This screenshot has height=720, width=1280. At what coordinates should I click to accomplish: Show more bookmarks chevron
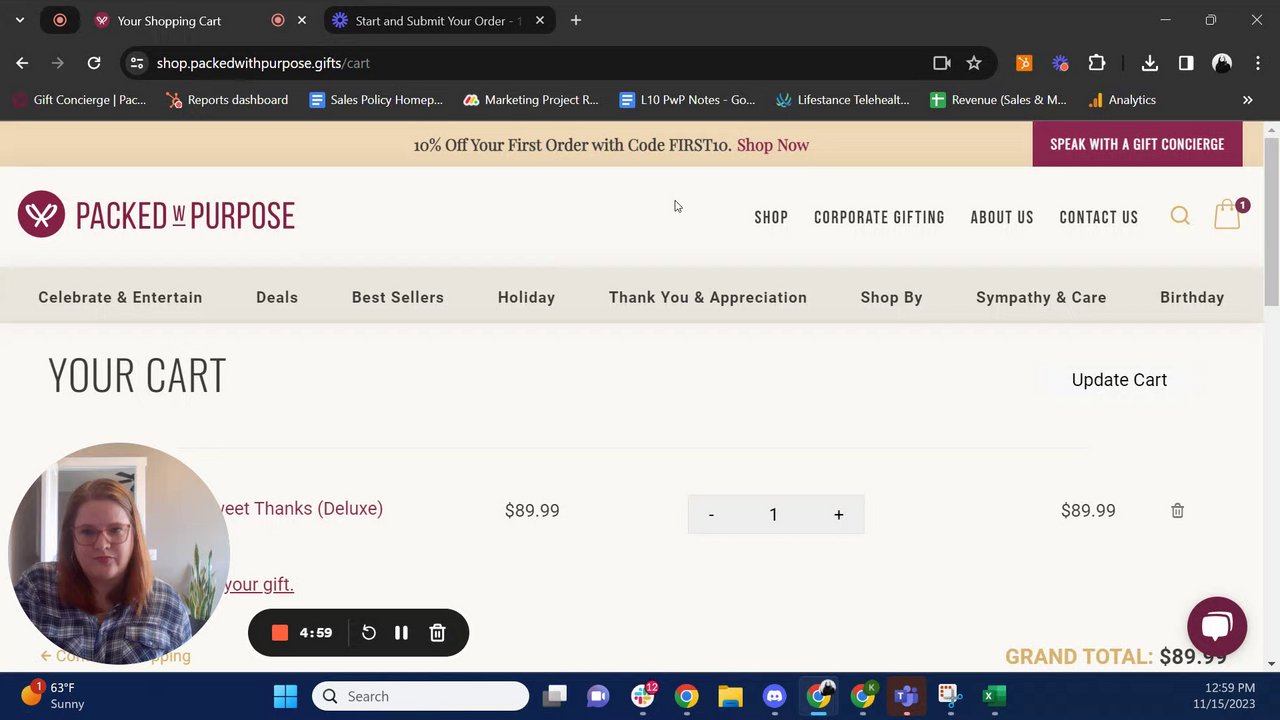click(x=1247, y=100)
